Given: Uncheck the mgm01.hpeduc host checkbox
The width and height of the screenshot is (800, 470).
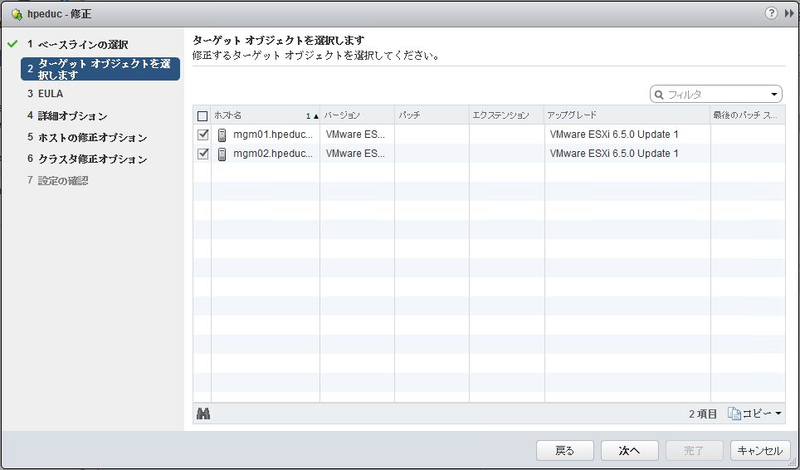Looking at the screenshot, I should (x=203, y=135).
